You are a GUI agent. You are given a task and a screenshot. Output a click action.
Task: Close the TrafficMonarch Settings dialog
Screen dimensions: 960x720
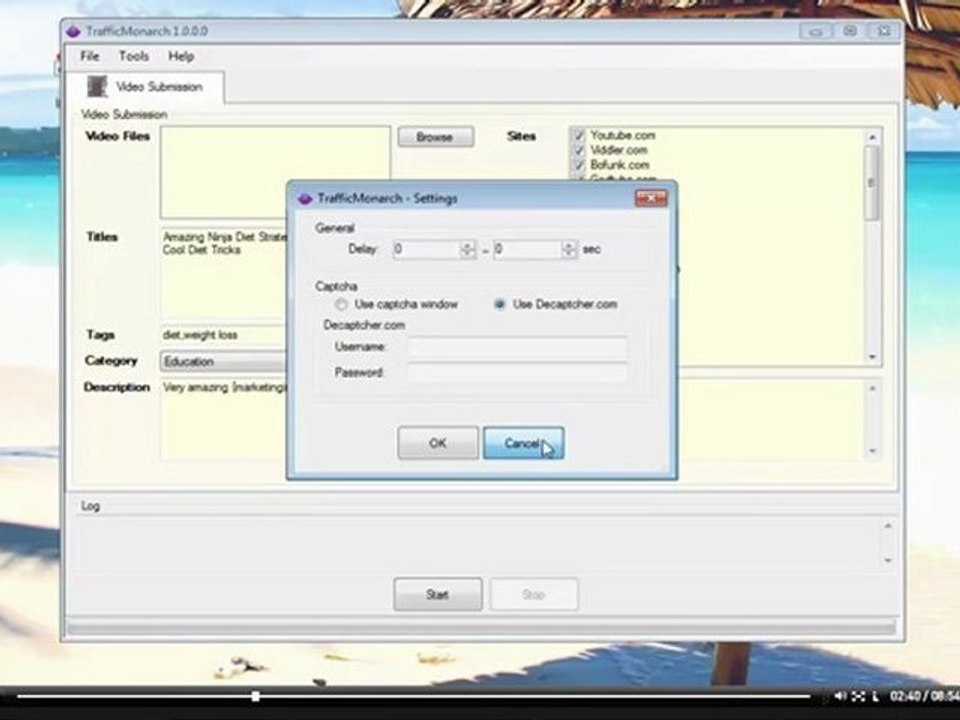[x=651, y=198]
